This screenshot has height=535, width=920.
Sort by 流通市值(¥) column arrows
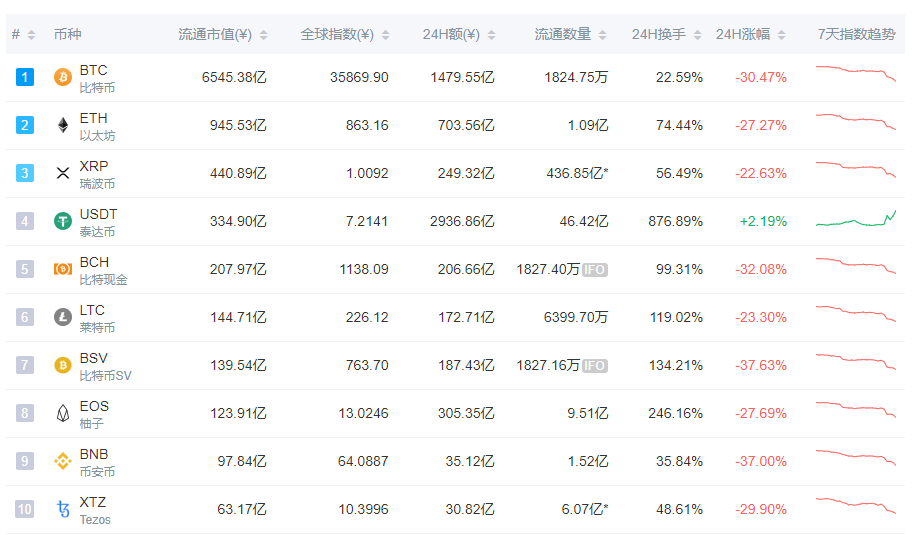coord(263,35)
